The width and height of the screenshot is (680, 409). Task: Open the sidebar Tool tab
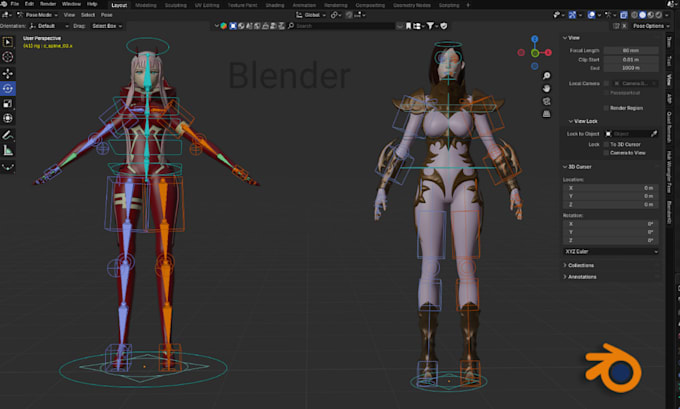click(669, 62)
